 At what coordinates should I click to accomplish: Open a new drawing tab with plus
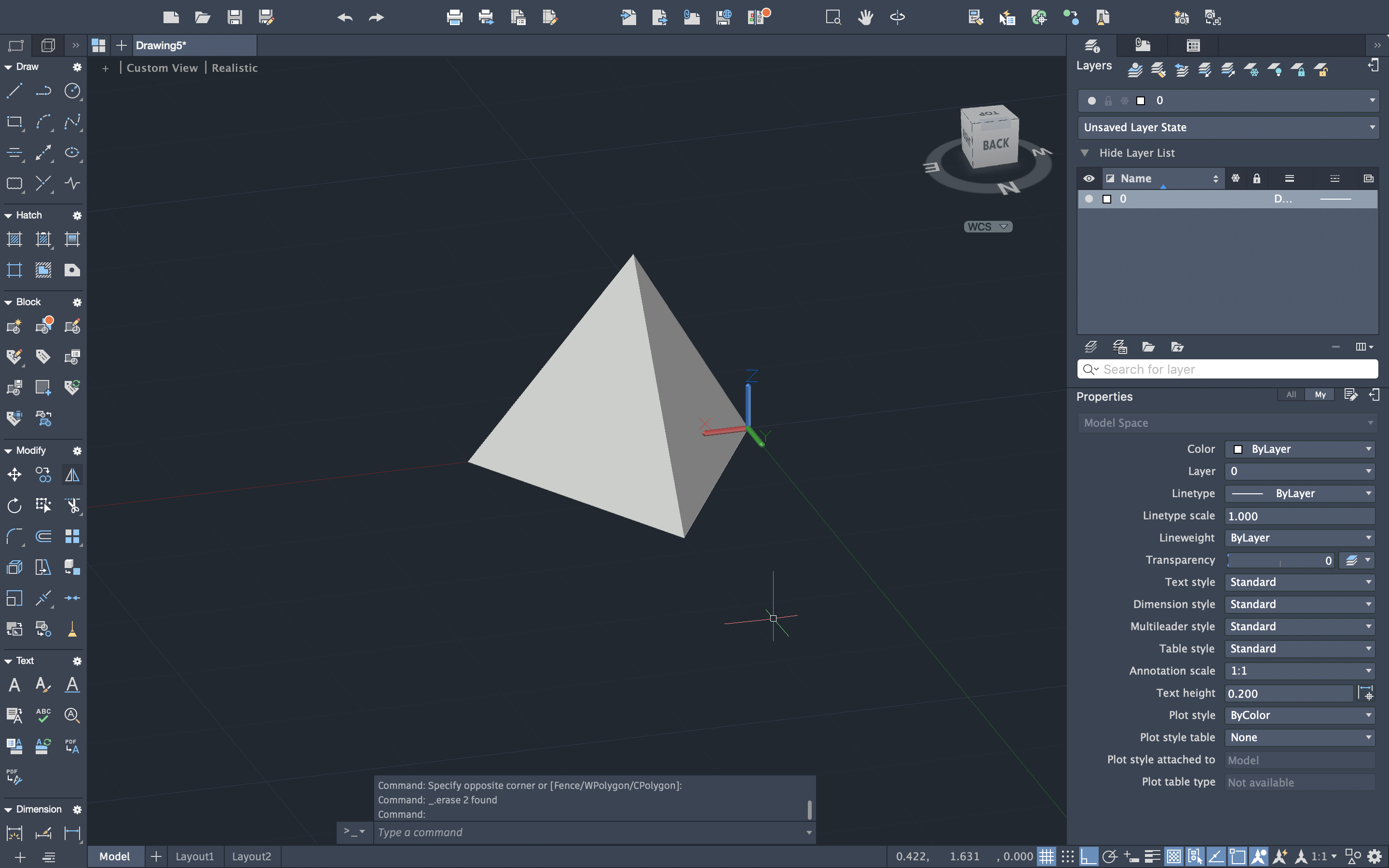pyautogui.click(x=121, y=45)
